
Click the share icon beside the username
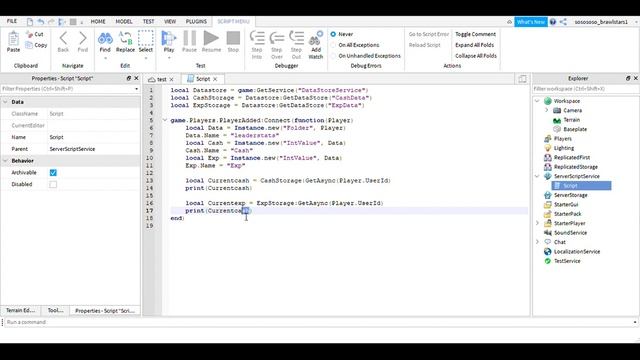563,22
